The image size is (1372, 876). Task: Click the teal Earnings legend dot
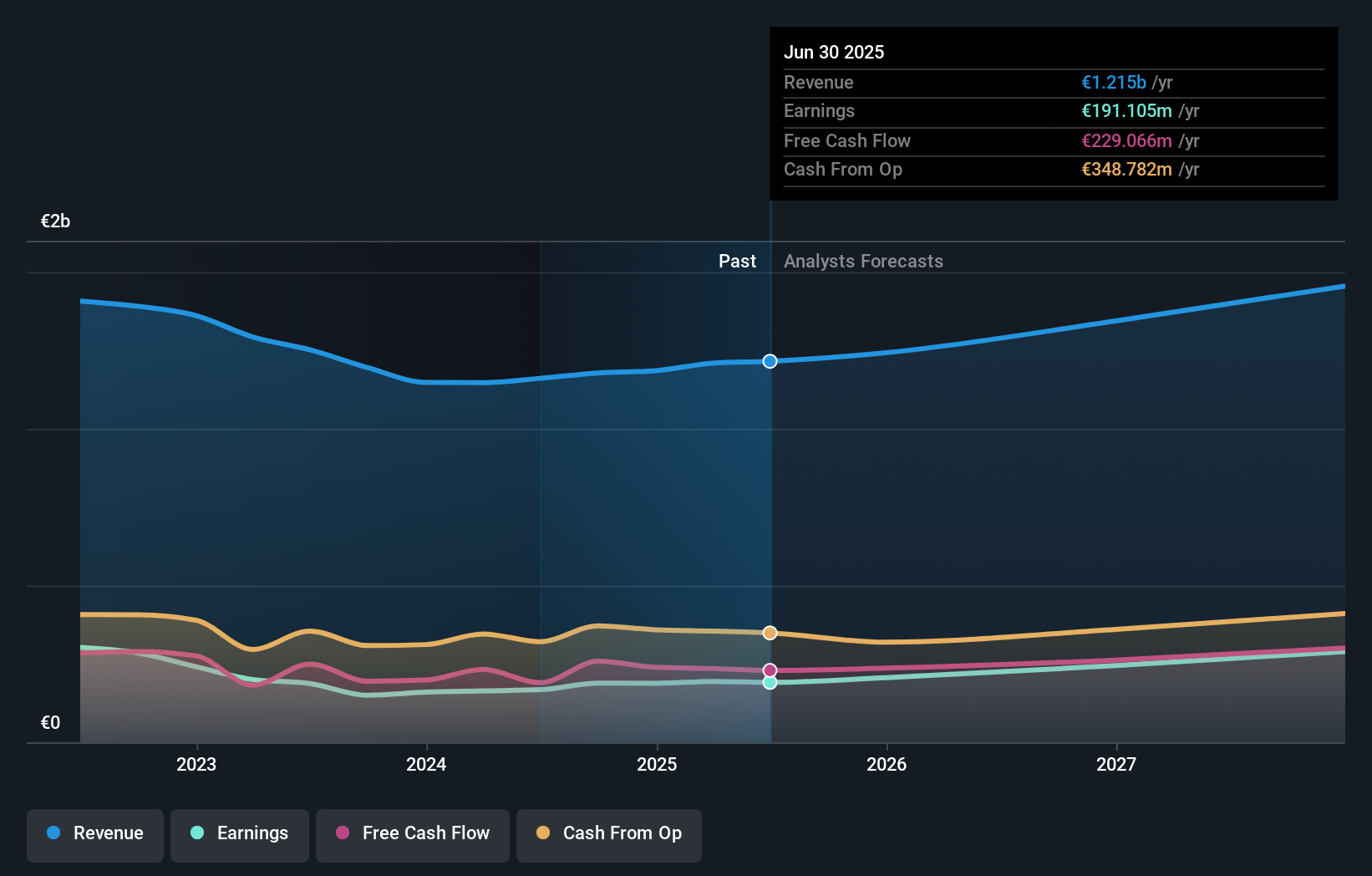point(197,833)
